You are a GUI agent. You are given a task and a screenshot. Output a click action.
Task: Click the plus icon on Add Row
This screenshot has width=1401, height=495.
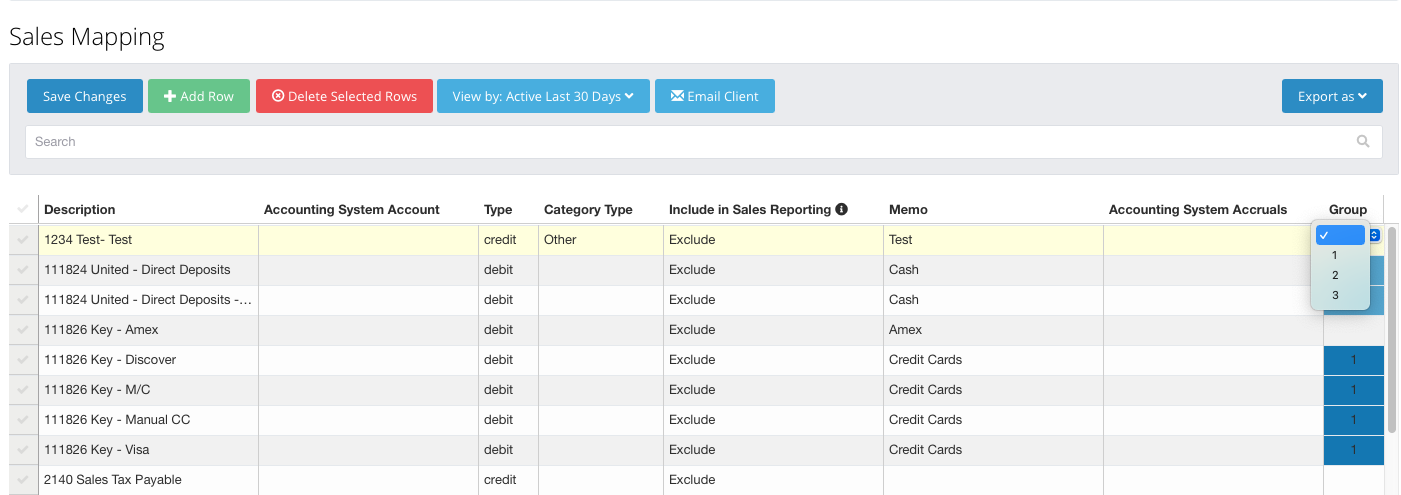pyautogui.click(x=170, y=97)
